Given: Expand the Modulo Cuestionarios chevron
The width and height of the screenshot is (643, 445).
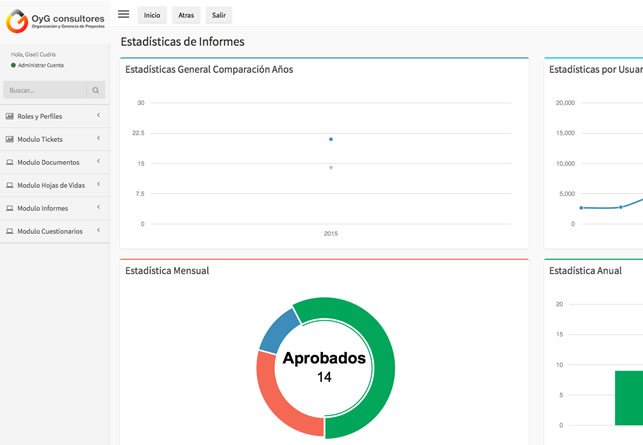Looking at the screenshot, I should (99, 231).
